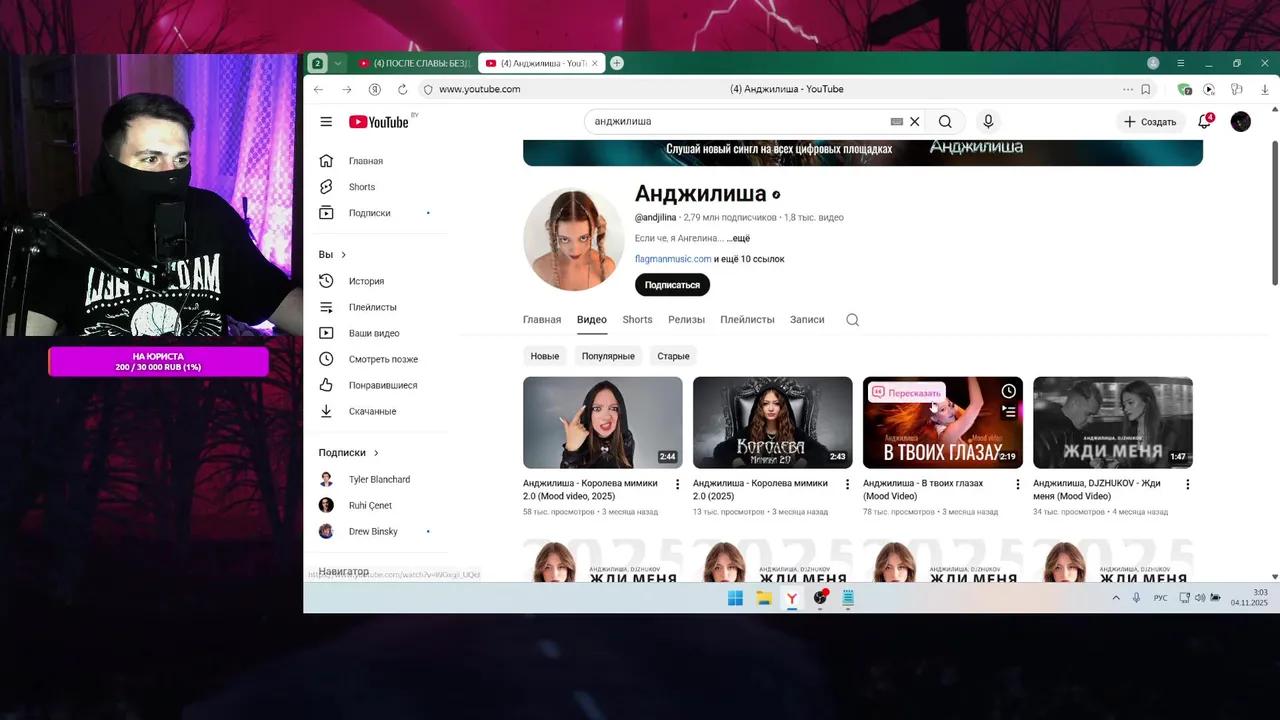Switch to the channel Главная tab
The height and width of the screenshot is (720, 1280).
[x=542, y=320]
